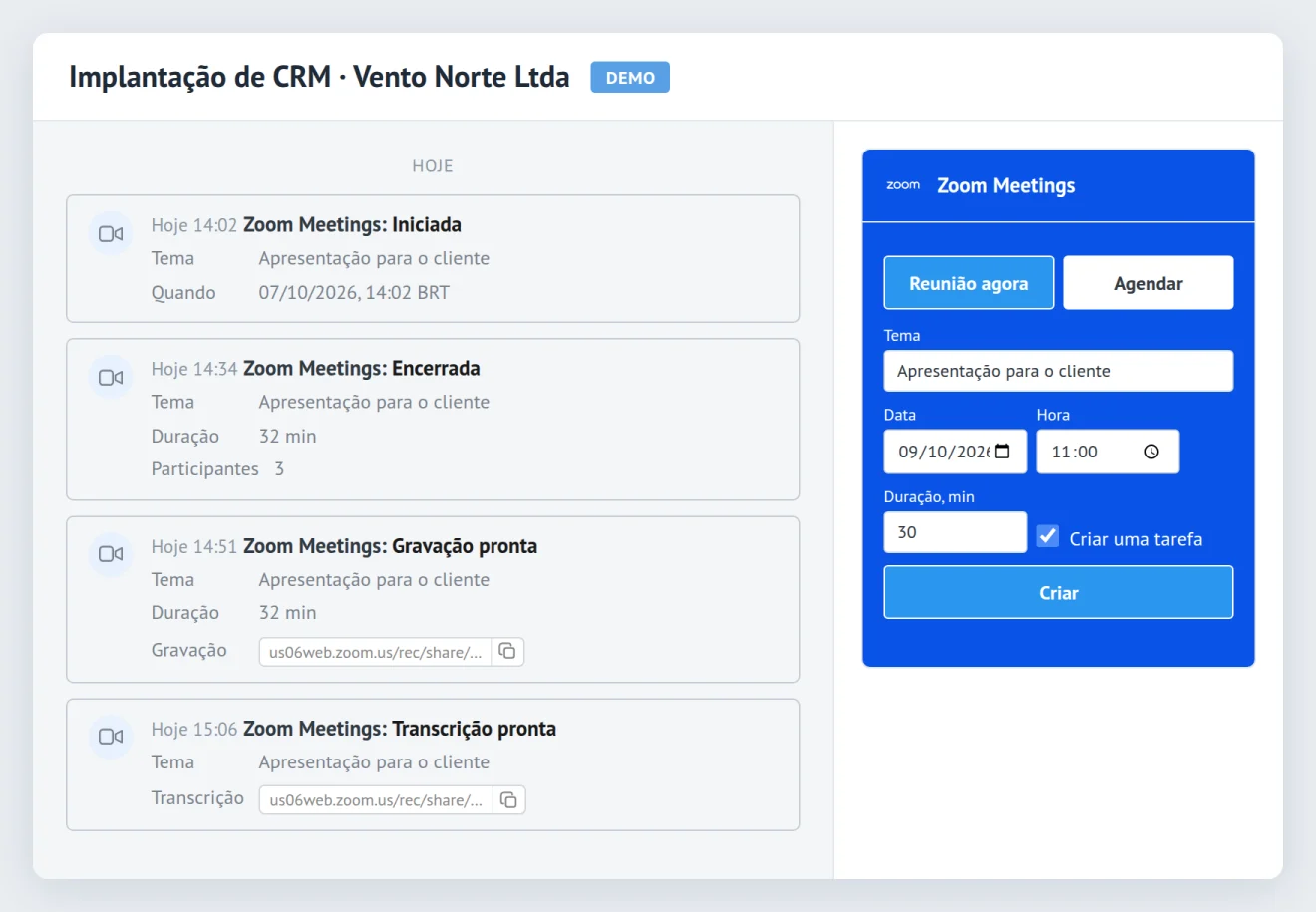
Task: Copy the Gravação link with copy icon
Action: (x=507, y=651)
